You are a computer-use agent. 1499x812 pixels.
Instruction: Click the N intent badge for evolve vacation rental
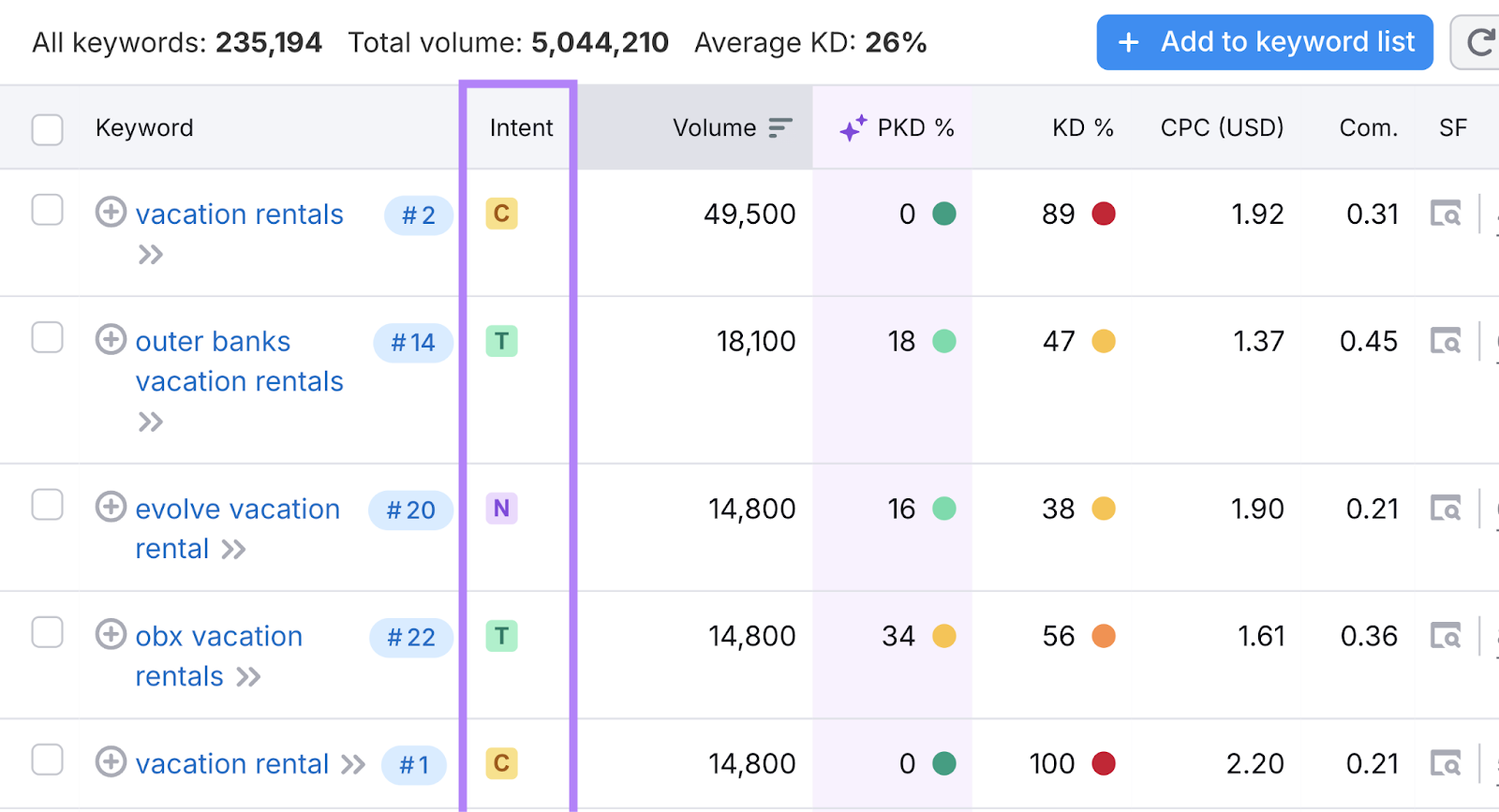[x=501, y=509]
